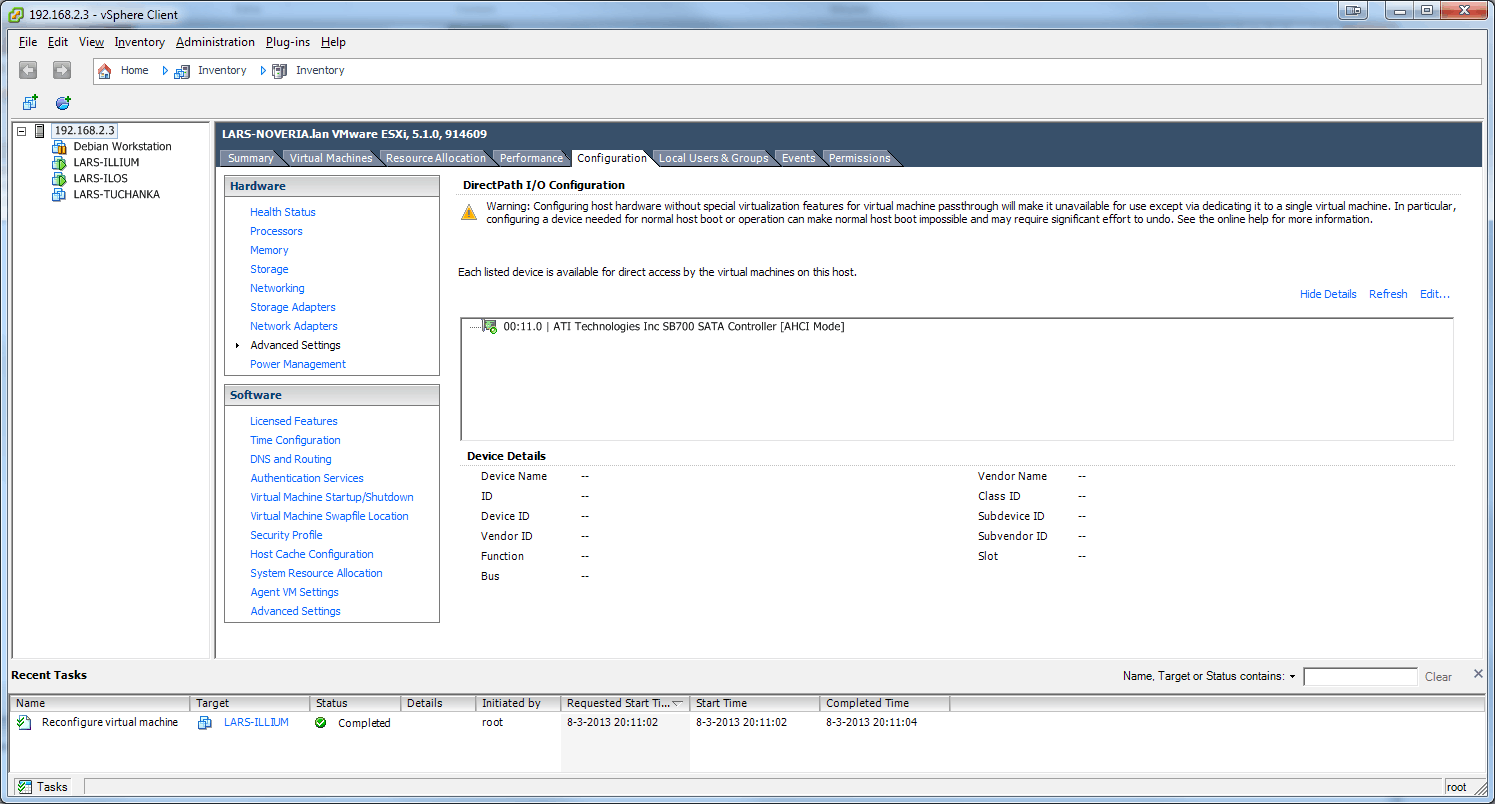1495x804 pixels.
Task: Open Storage Adapters under Hardware
Action: 293,307
